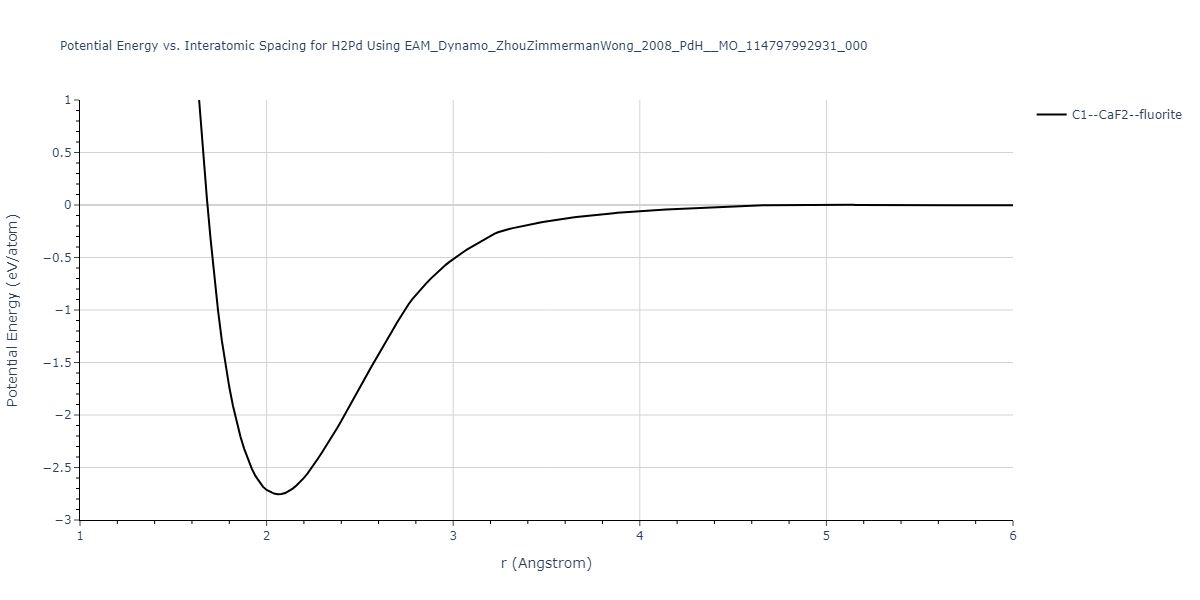
Task: Click y-axis tick label −1.5
Action: (57, 363)
